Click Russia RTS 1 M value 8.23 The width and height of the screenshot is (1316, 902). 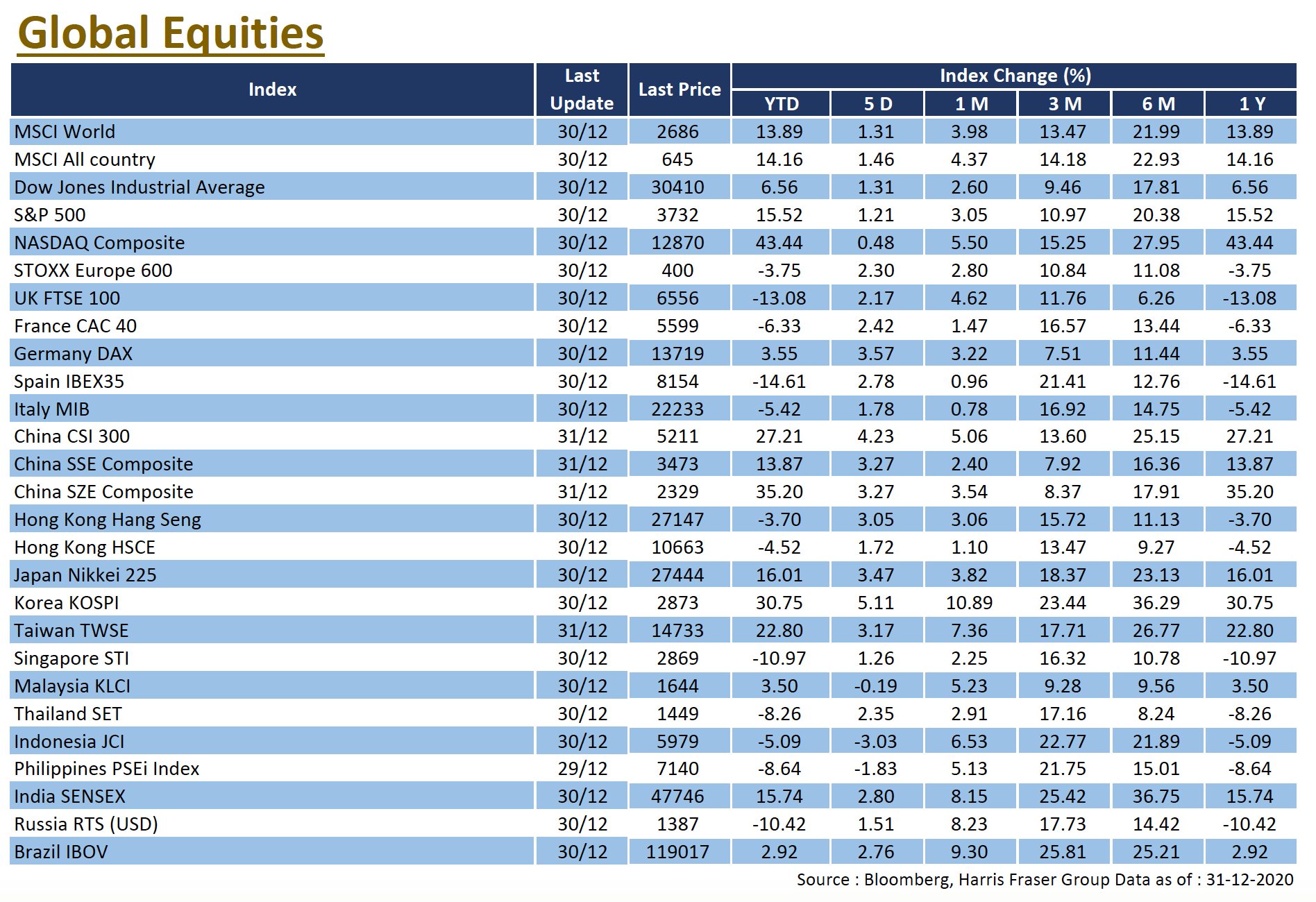coord(970,824)
